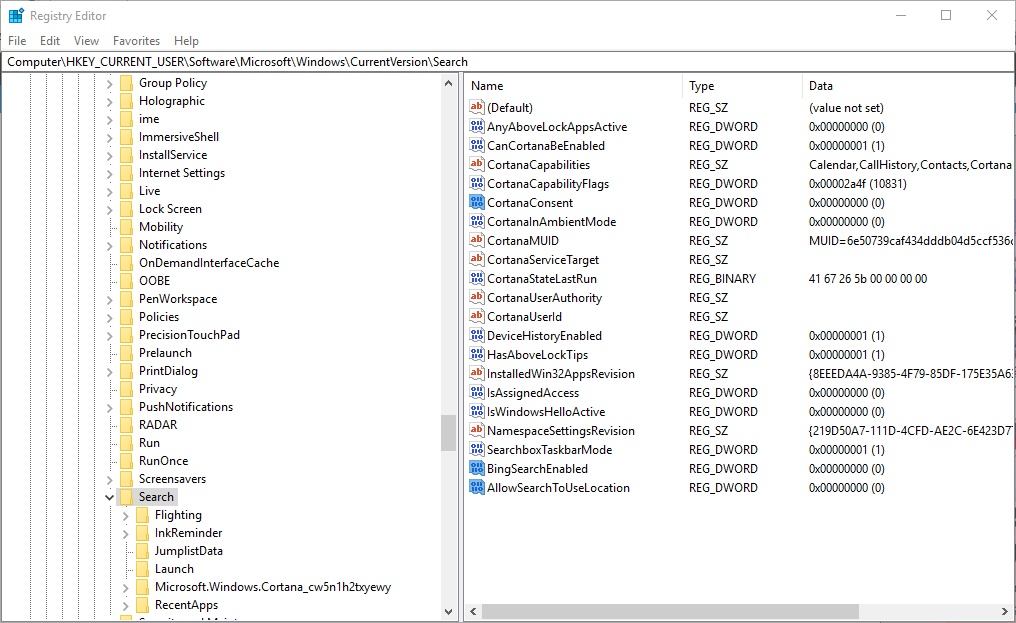Screen dimensions: 1016x623
Task: Click the DWORD icon beside SearchboxTaskbarMode
Action: point(477,449)
